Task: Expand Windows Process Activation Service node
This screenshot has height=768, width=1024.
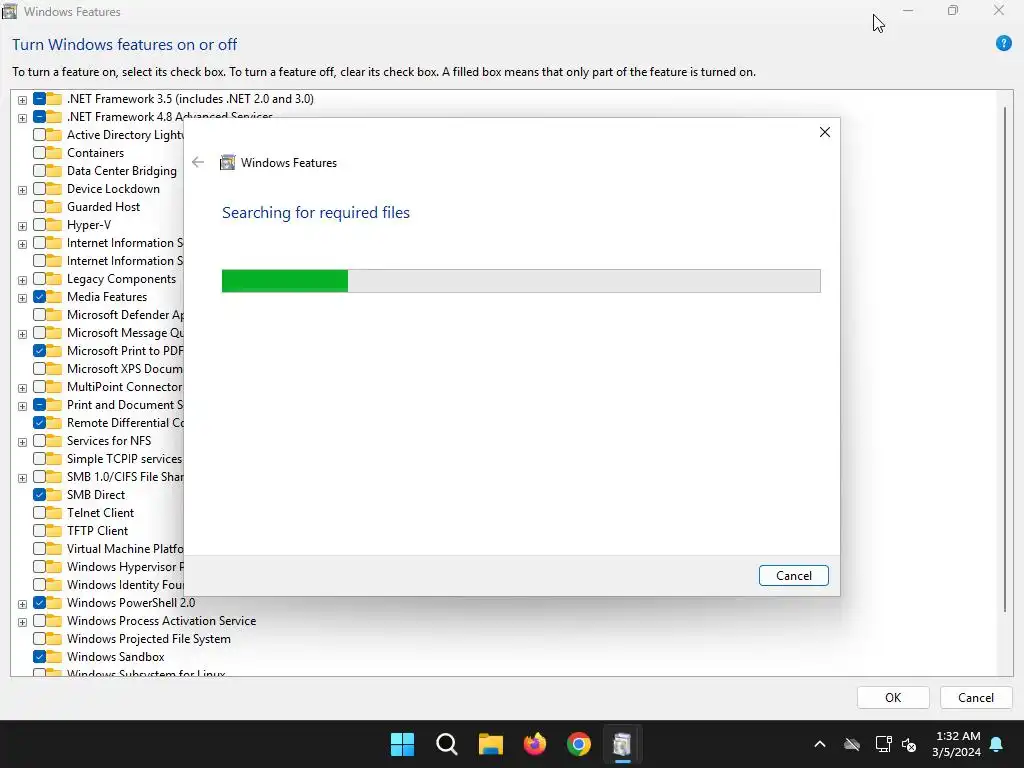Action: 22,622
